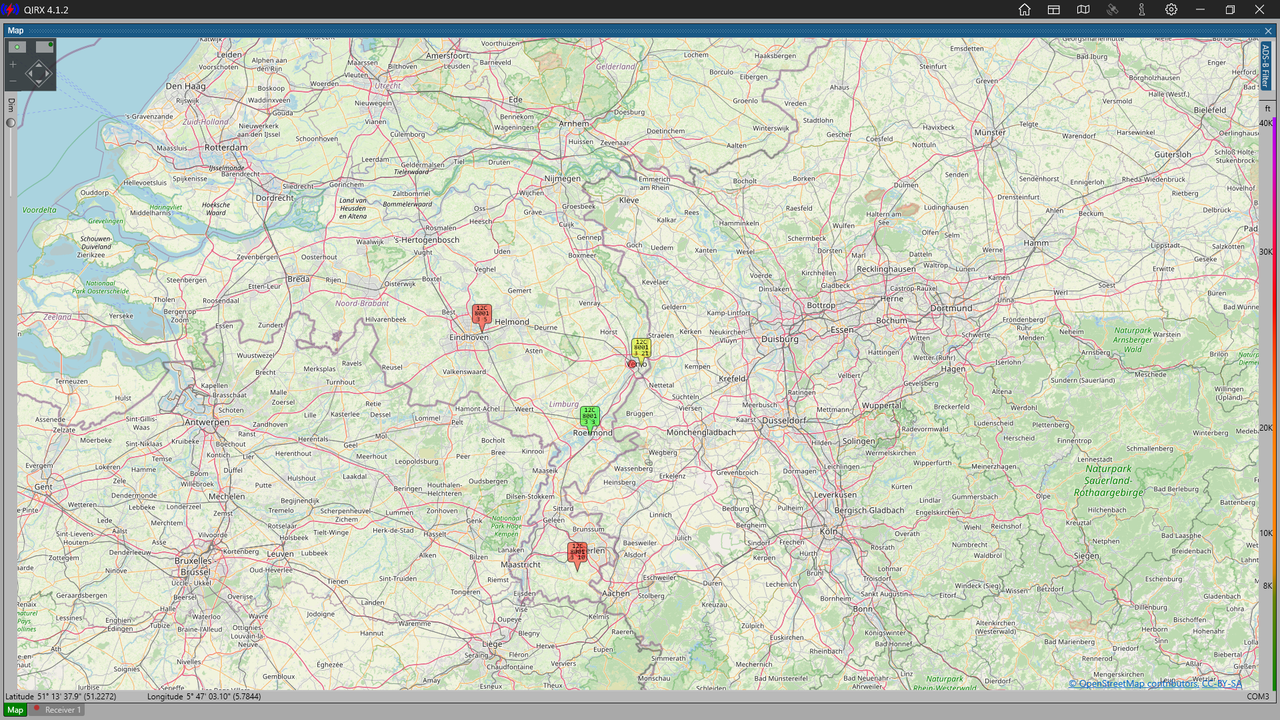Screen dimensions: 1280x720
Task: Click the Maastricht city label on map
Action: 520,565
